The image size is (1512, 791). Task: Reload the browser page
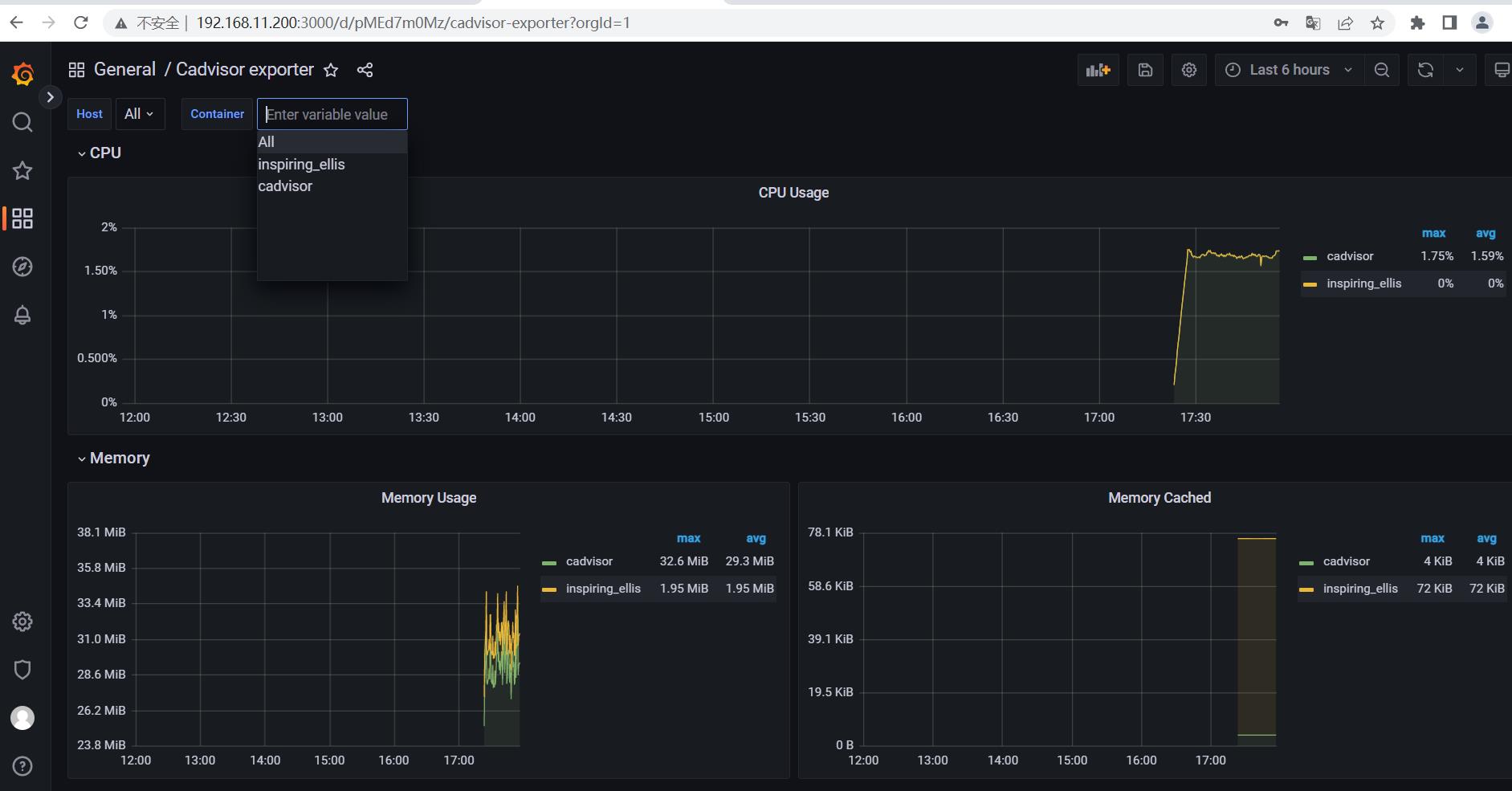(x=81, y=22)
